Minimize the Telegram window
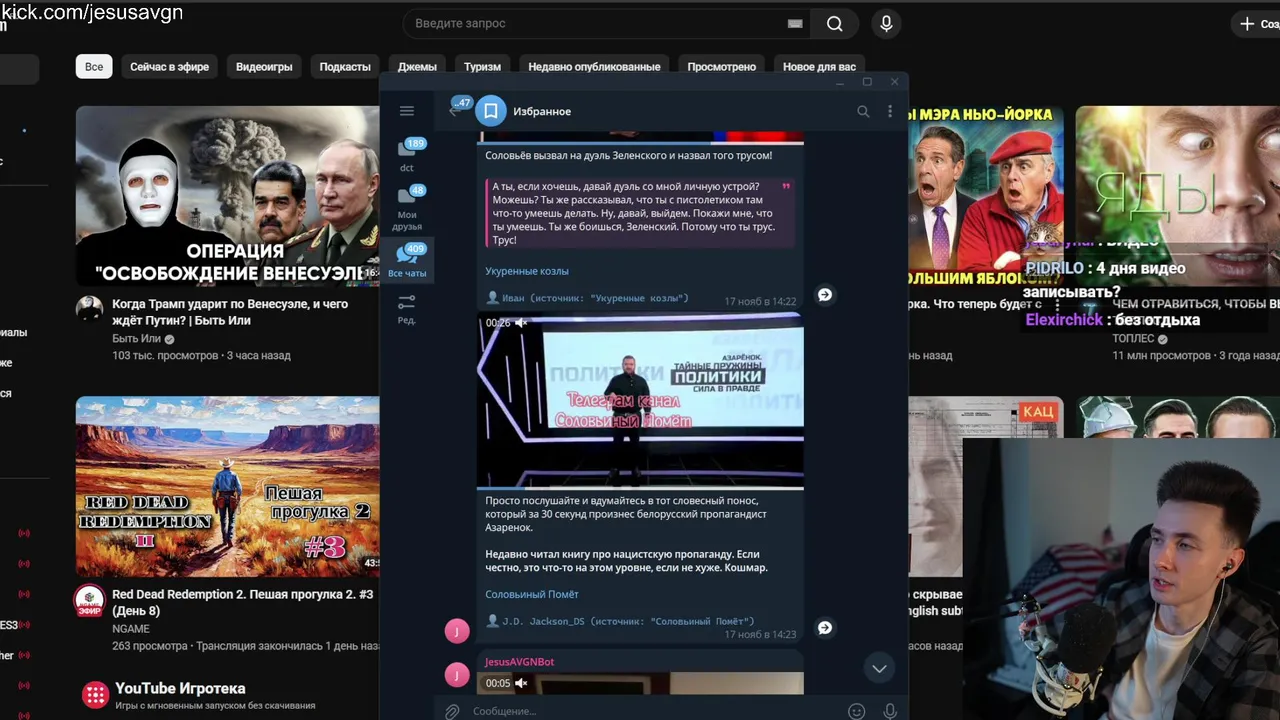 841,82
